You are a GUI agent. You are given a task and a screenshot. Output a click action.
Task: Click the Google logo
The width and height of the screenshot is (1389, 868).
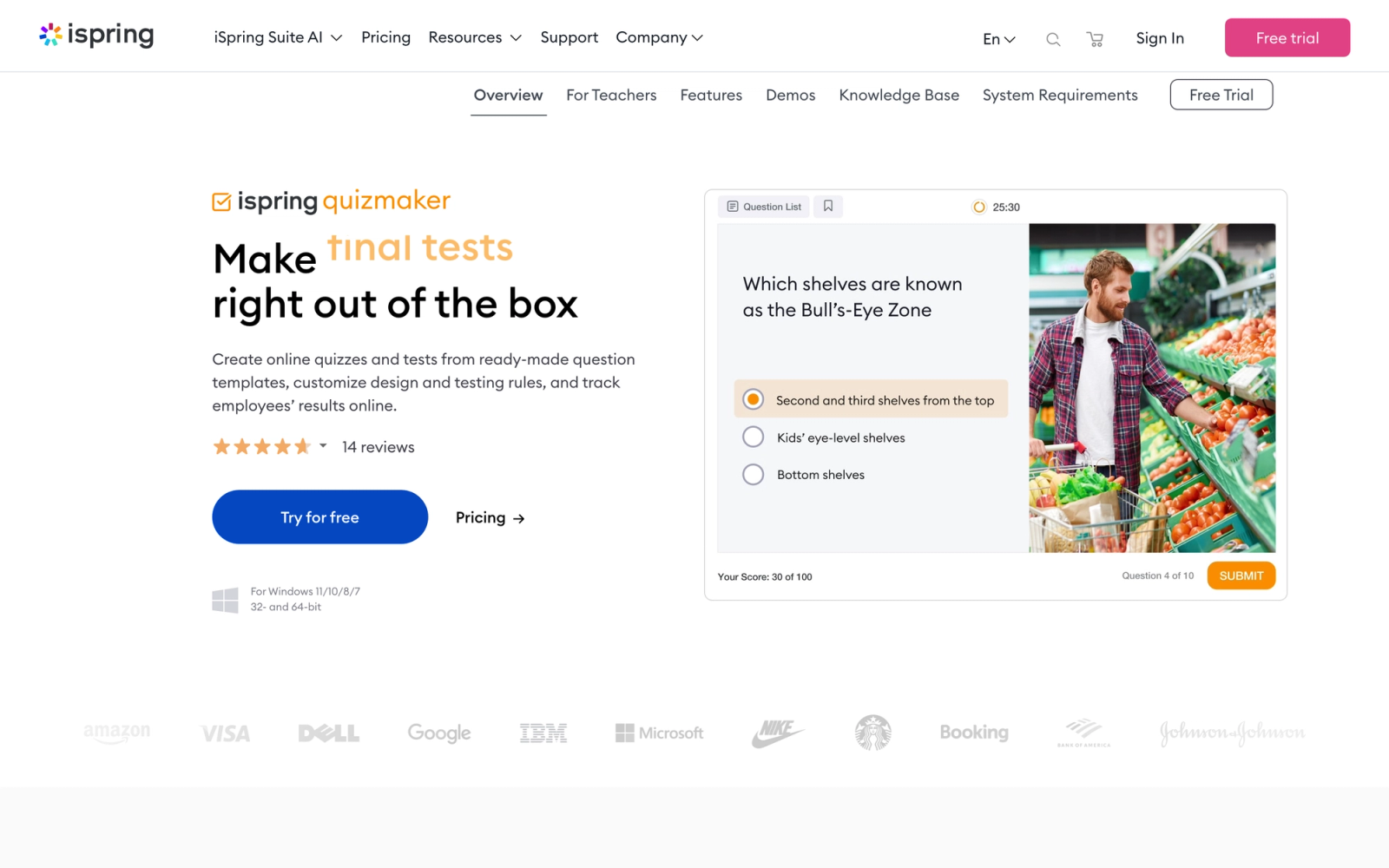tap(439, 733)
